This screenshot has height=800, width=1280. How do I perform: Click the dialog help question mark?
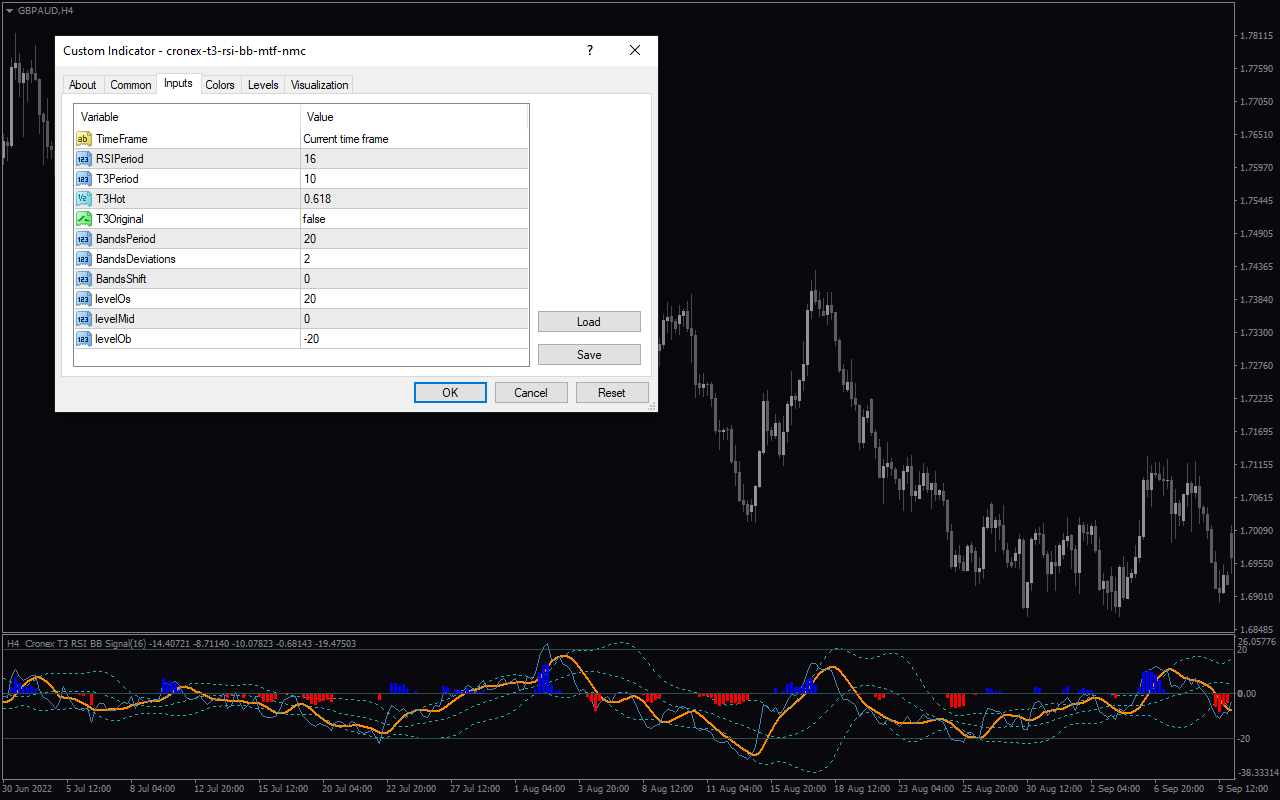tap(590, 50)
